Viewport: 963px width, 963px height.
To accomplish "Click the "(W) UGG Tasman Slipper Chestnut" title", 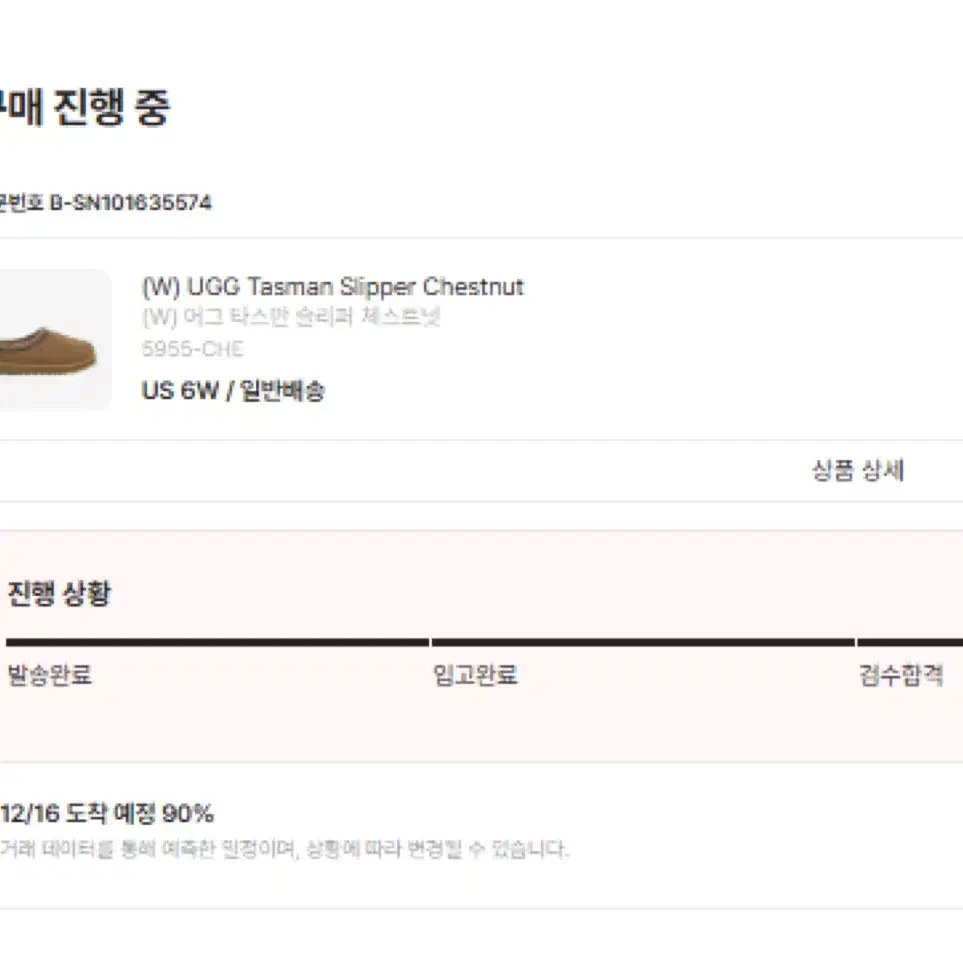I will tap(333, 287).
